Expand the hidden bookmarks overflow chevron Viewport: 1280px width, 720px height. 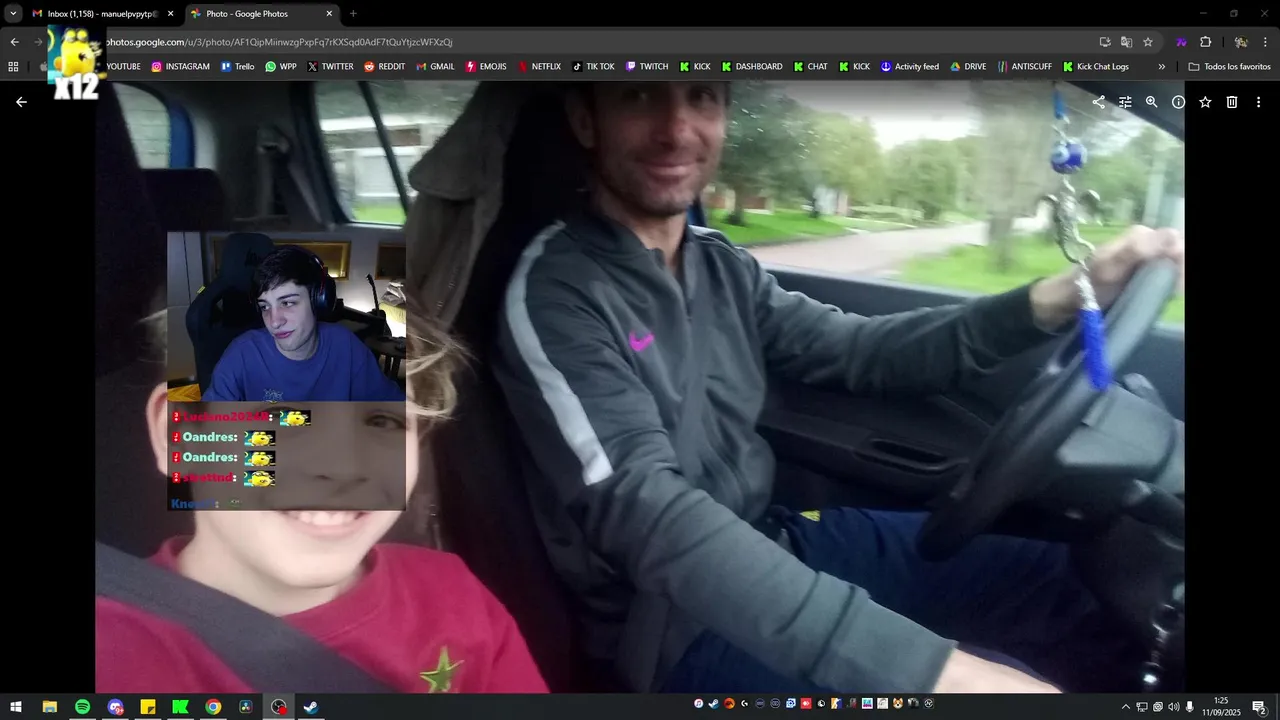point(1161,67)
